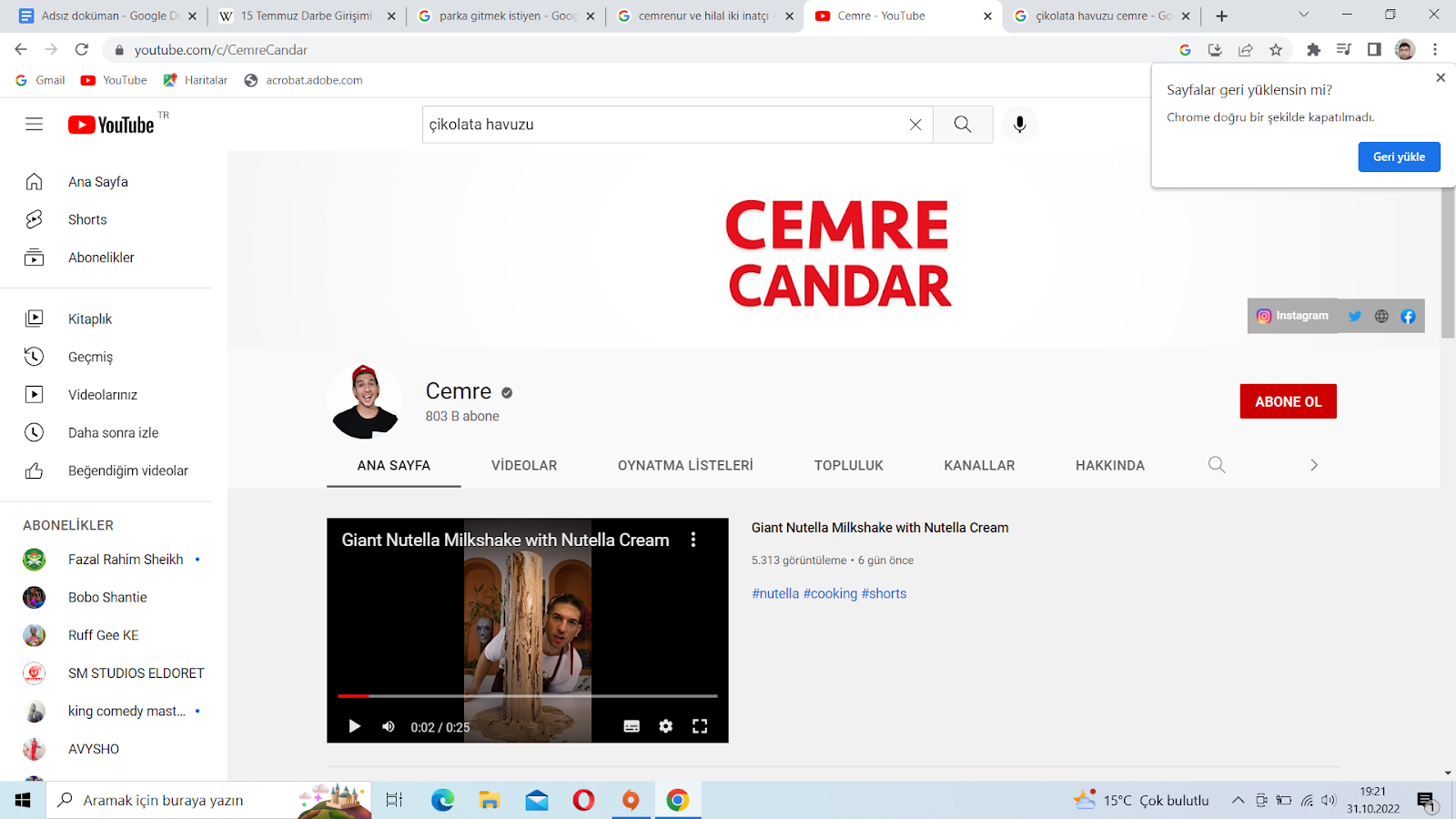Reload the current page
This screenshot has width=1456, height=819.
tap(82, 50)
